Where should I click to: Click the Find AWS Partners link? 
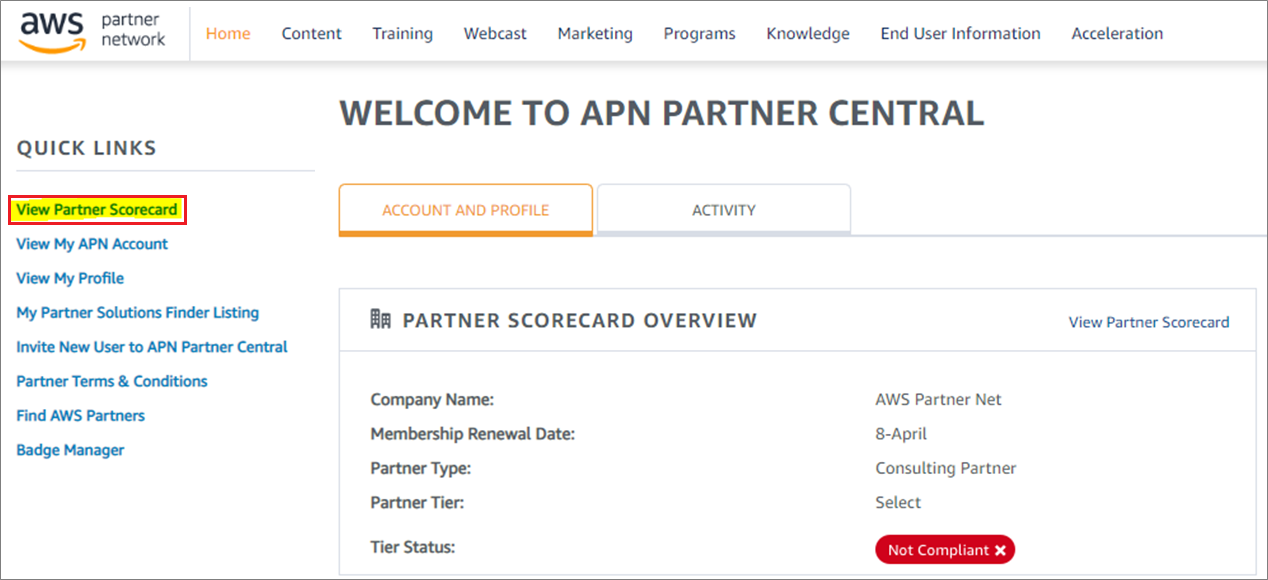tap(80, 415)
